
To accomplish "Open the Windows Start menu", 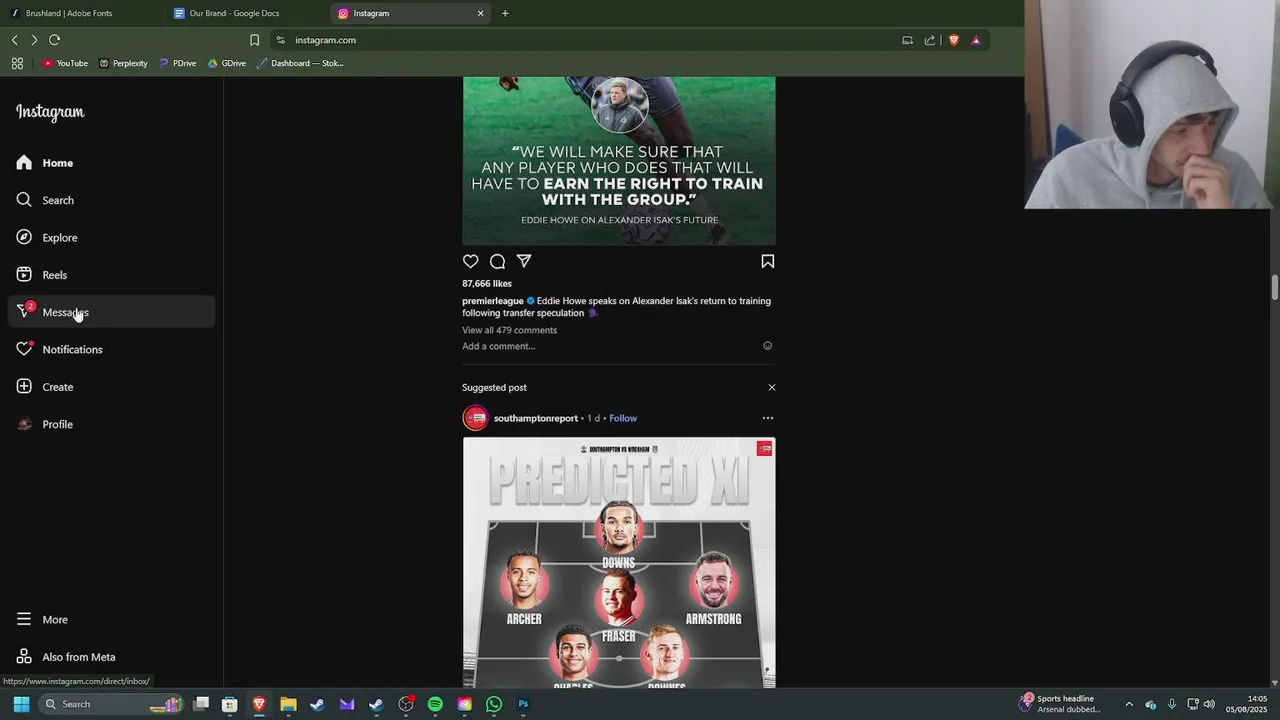I will point(21,704).
